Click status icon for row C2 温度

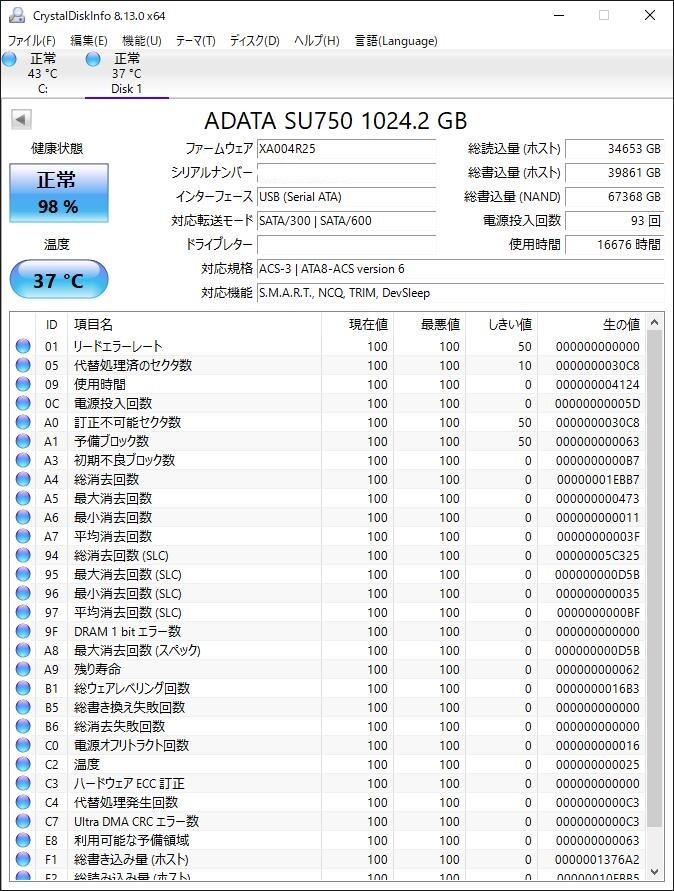[x=23, y=764]
